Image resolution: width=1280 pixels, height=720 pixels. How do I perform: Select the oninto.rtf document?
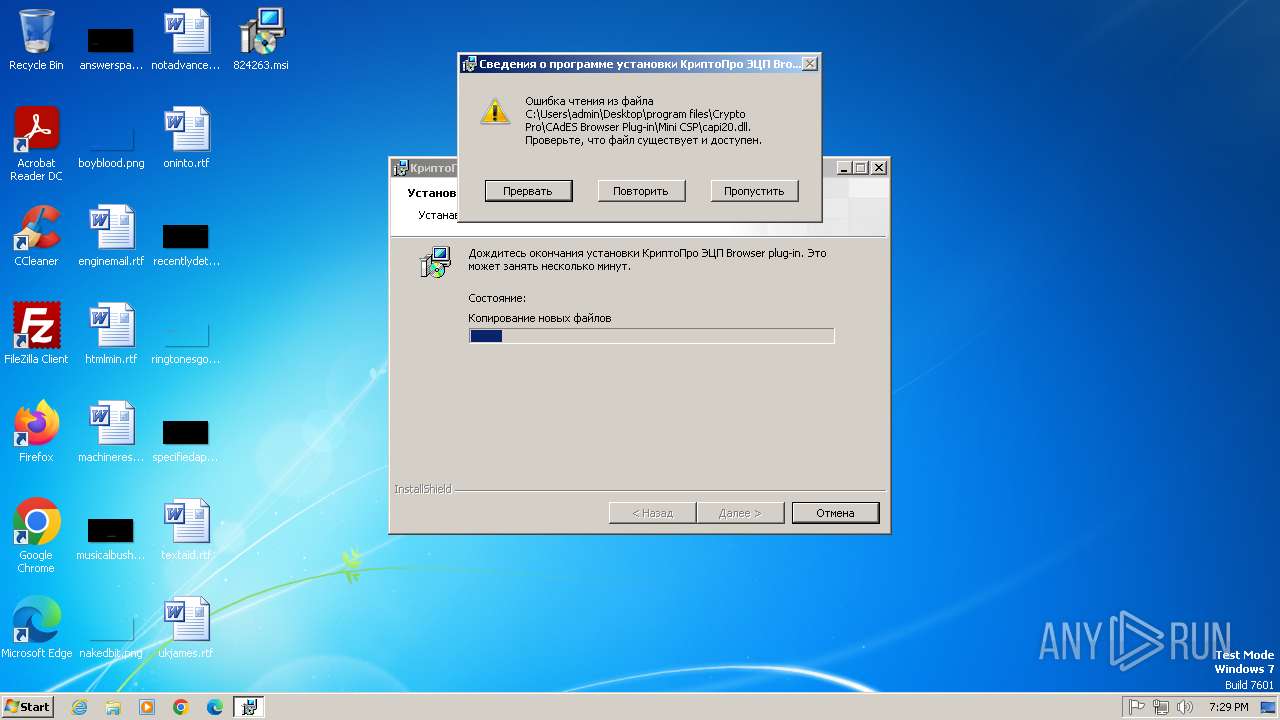click(x=186, y=138)
